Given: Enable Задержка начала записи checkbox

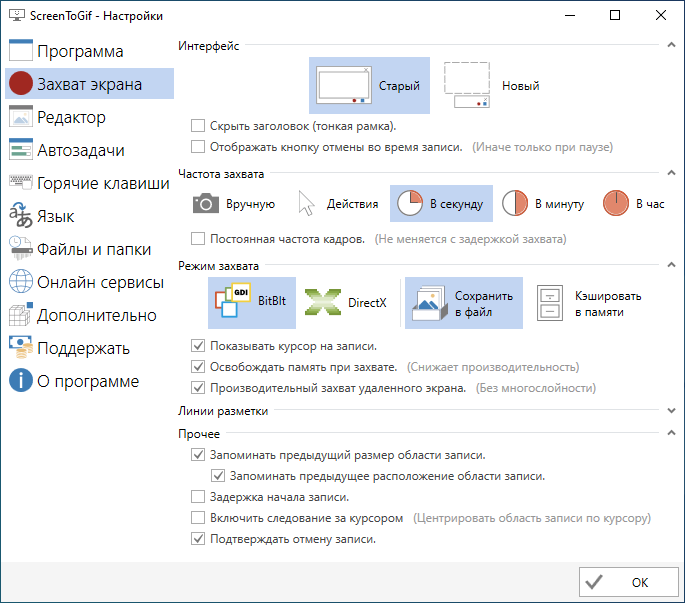Looking at the screenshot, I should click(x=198, y=497).
